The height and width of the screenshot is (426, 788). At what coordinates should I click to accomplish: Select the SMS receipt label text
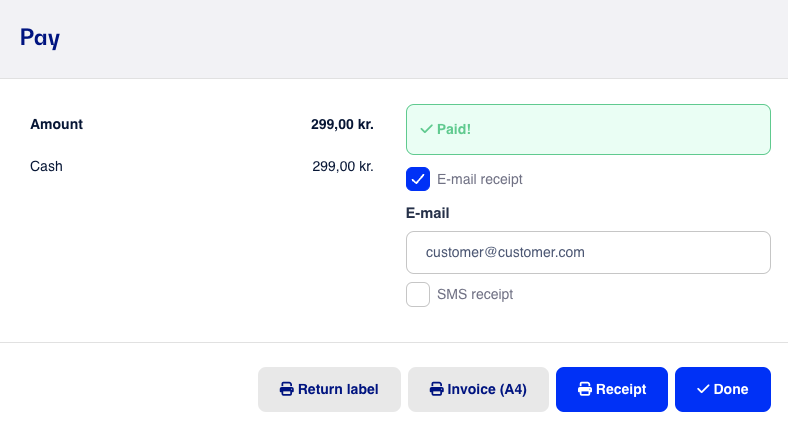tap(475, 294)
